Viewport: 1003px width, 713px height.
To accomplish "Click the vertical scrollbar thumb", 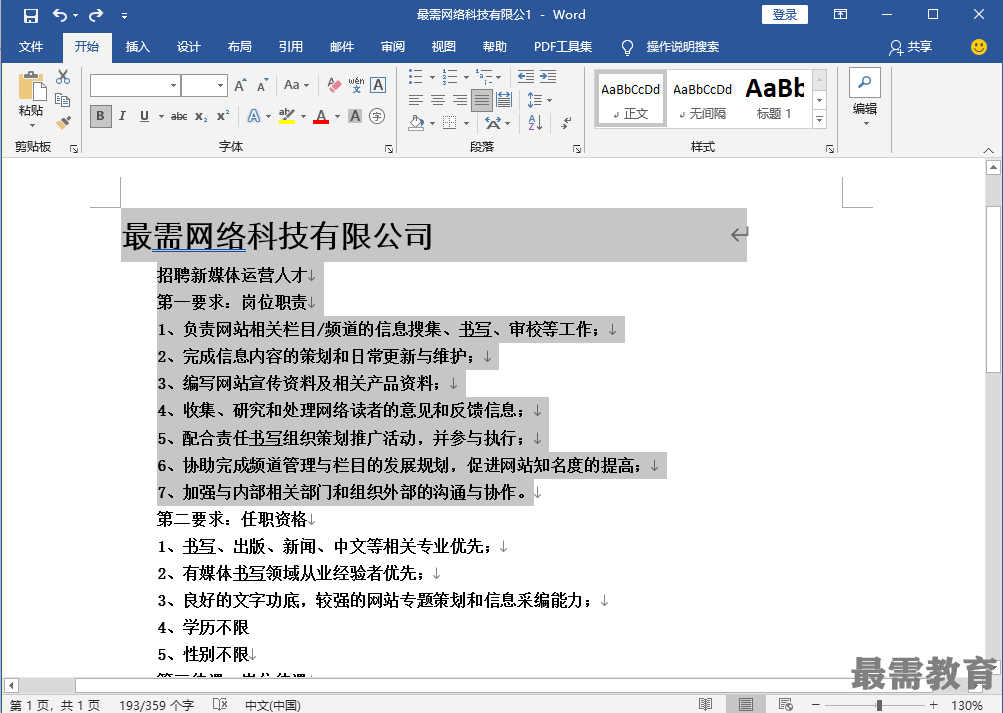I will click(993, 289).
